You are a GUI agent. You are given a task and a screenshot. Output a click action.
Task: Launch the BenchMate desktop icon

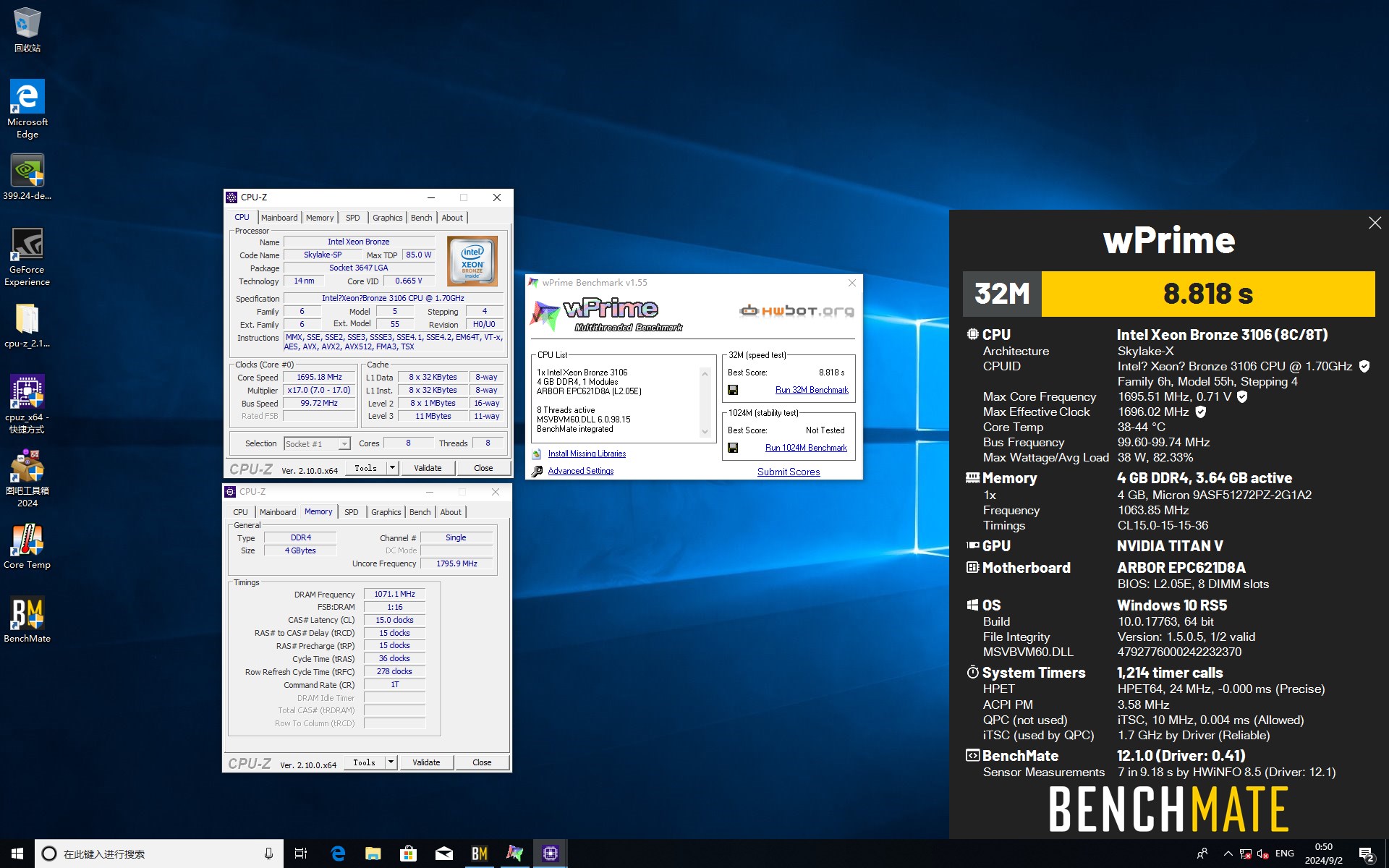(x=27, y=620)
